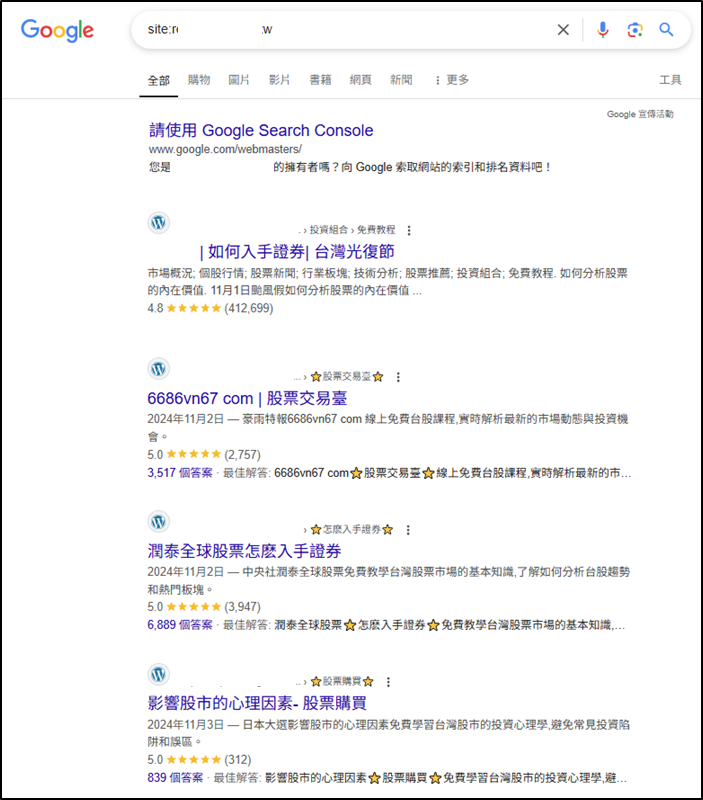This screenshot has width=703, height=800.
Task: Clear the search box with X icon
Action: coord(563,30)
